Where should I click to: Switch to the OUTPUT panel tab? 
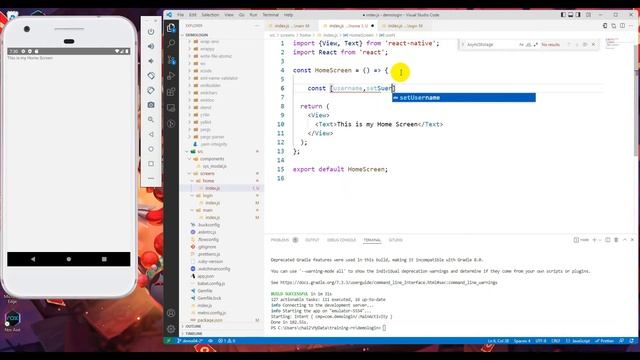click(x=312, y=240)
